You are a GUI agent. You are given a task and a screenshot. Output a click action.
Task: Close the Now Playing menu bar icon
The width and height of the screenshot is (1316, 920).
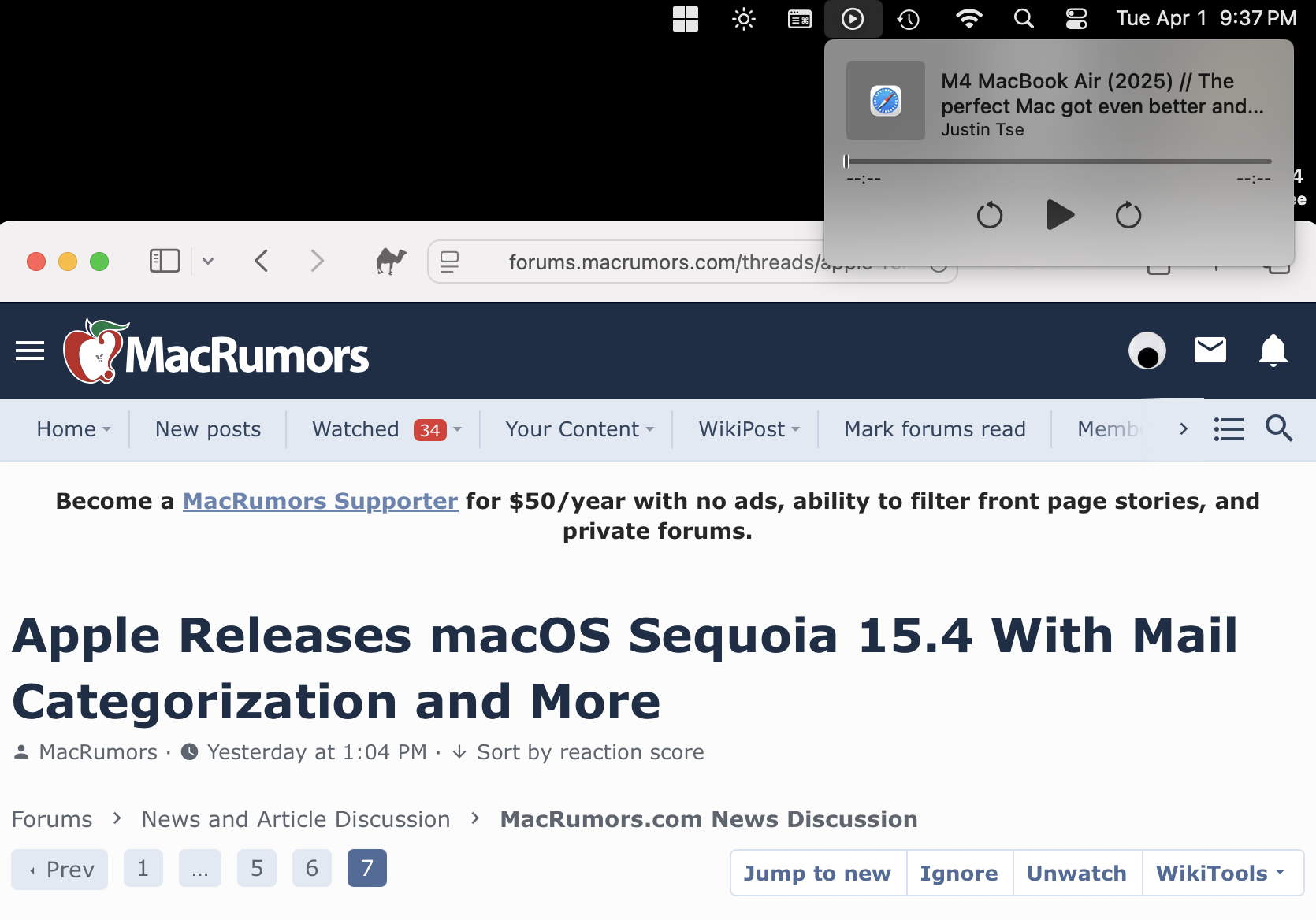853,19
